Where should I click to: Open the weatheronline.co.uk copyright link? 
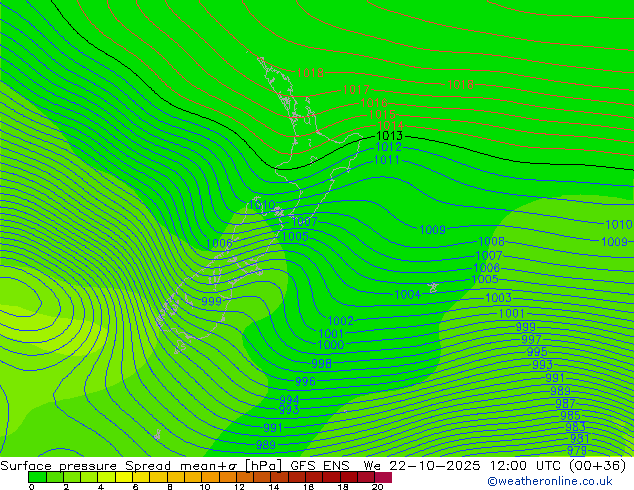tap(550, 481)
